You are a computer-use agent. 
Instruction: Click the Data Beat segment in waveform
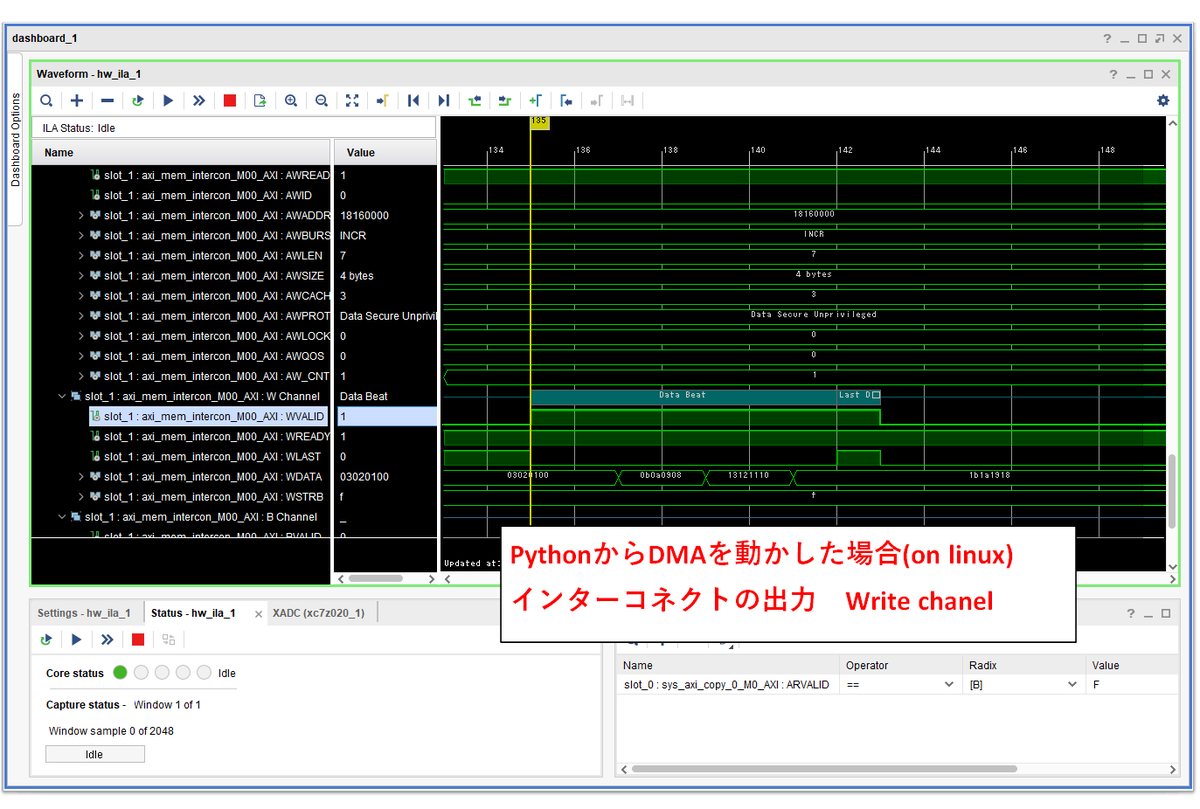tap(683, 395)
